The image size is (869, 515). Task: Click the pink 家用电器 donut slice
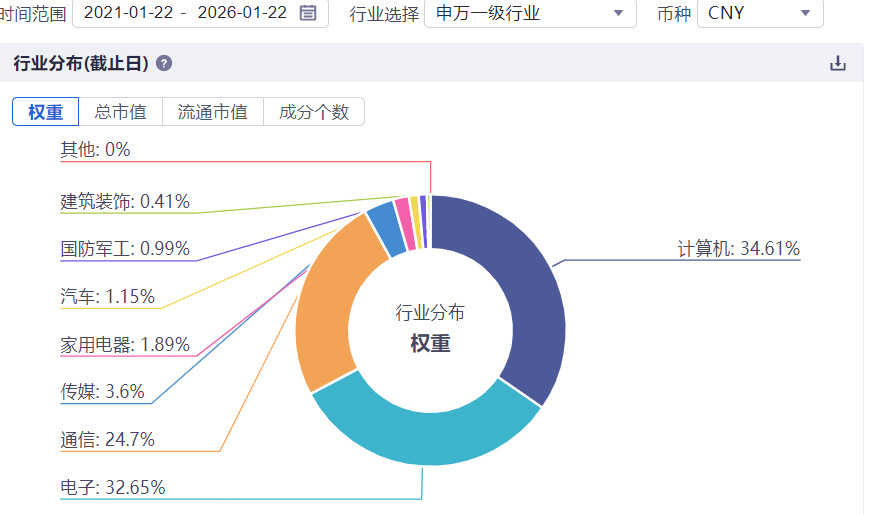(406, 223)
